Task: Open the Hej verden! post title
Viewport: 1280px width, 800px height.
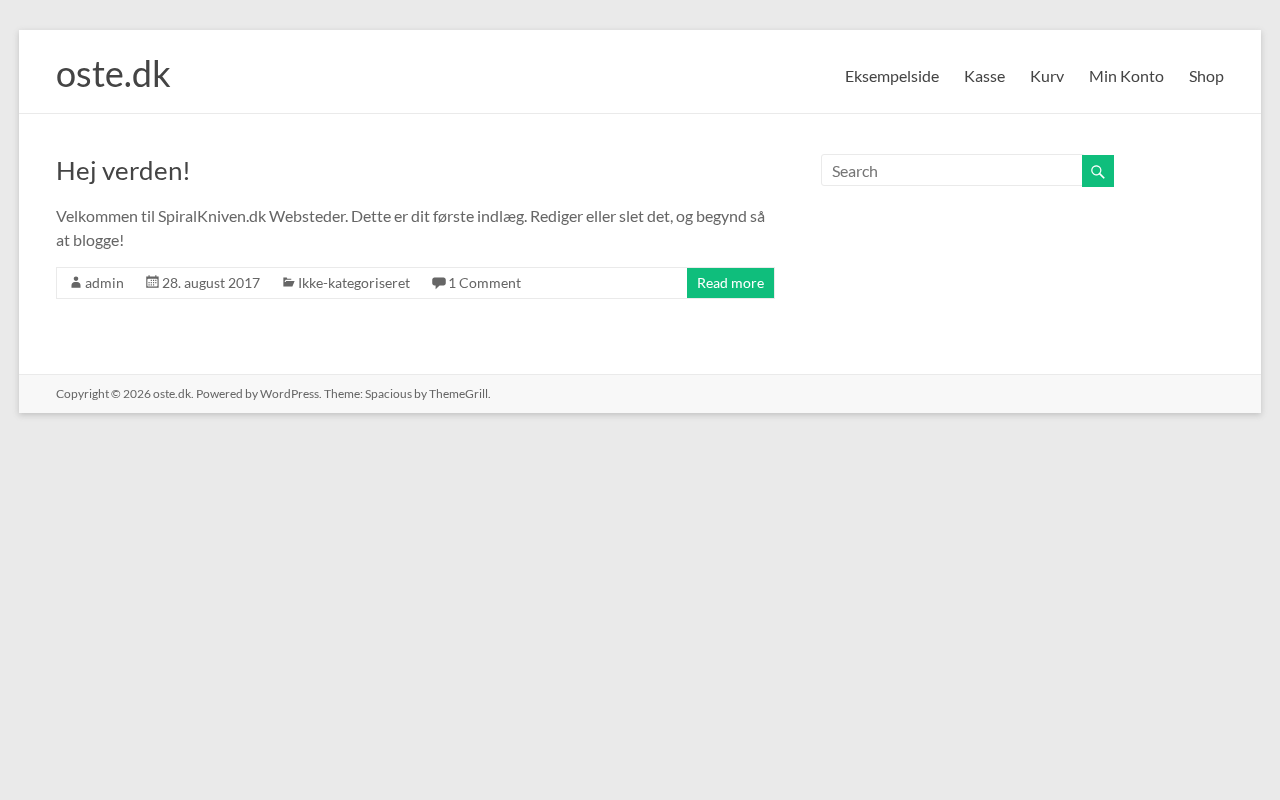Action: coord(123,171)
